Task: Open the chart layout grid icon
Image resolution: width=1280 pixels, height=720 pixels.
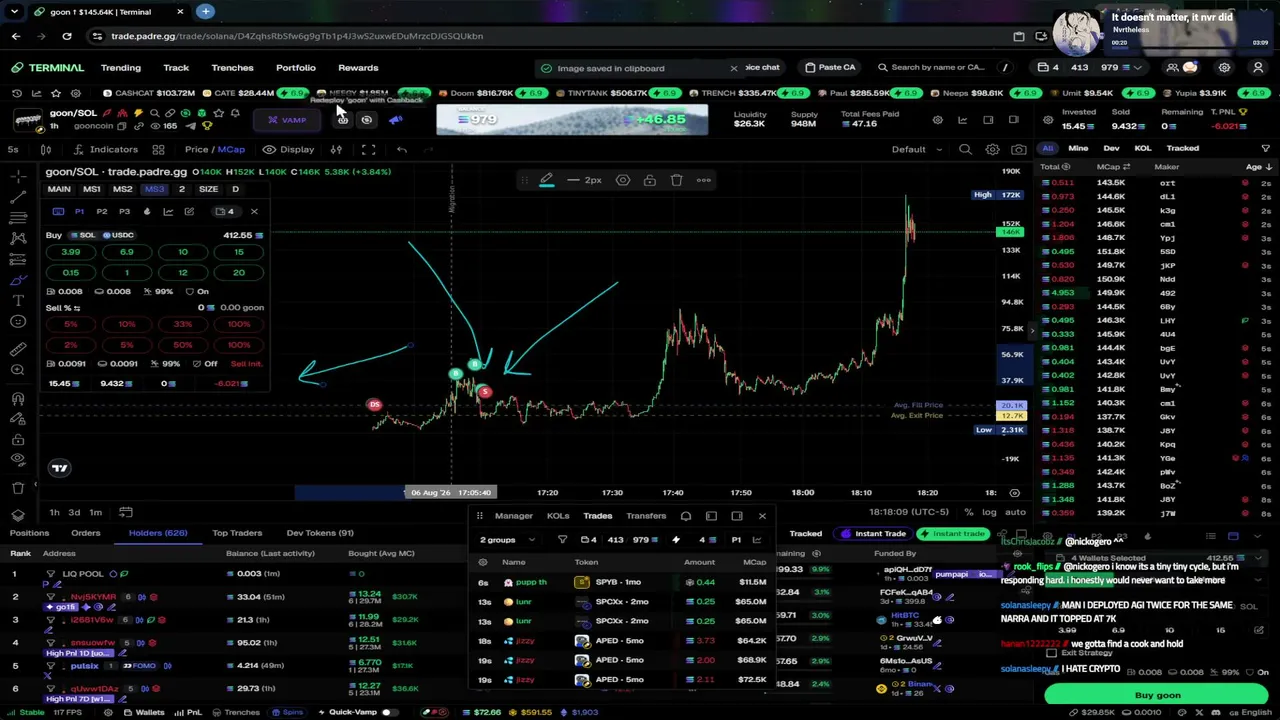Action: (x=158, y=149)
